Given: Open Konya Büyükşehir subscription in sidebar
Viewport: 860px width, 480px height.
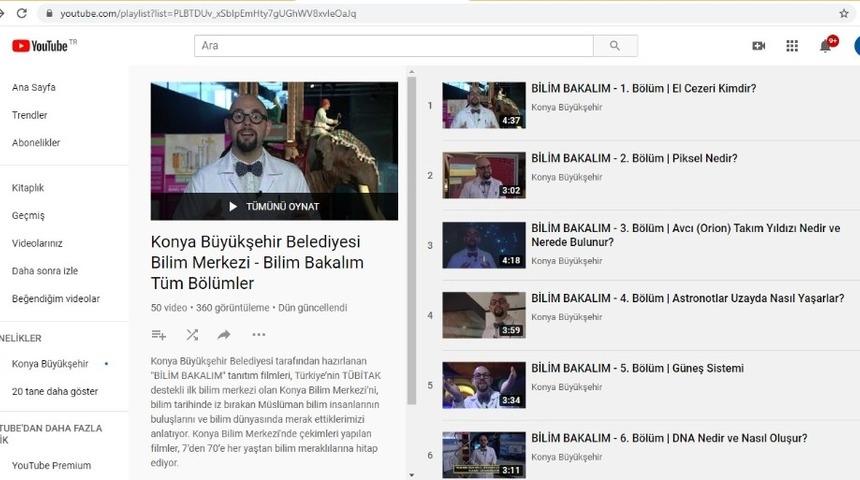Looking at the screenshot, I should pyautogui.click(x=50, y=364).
